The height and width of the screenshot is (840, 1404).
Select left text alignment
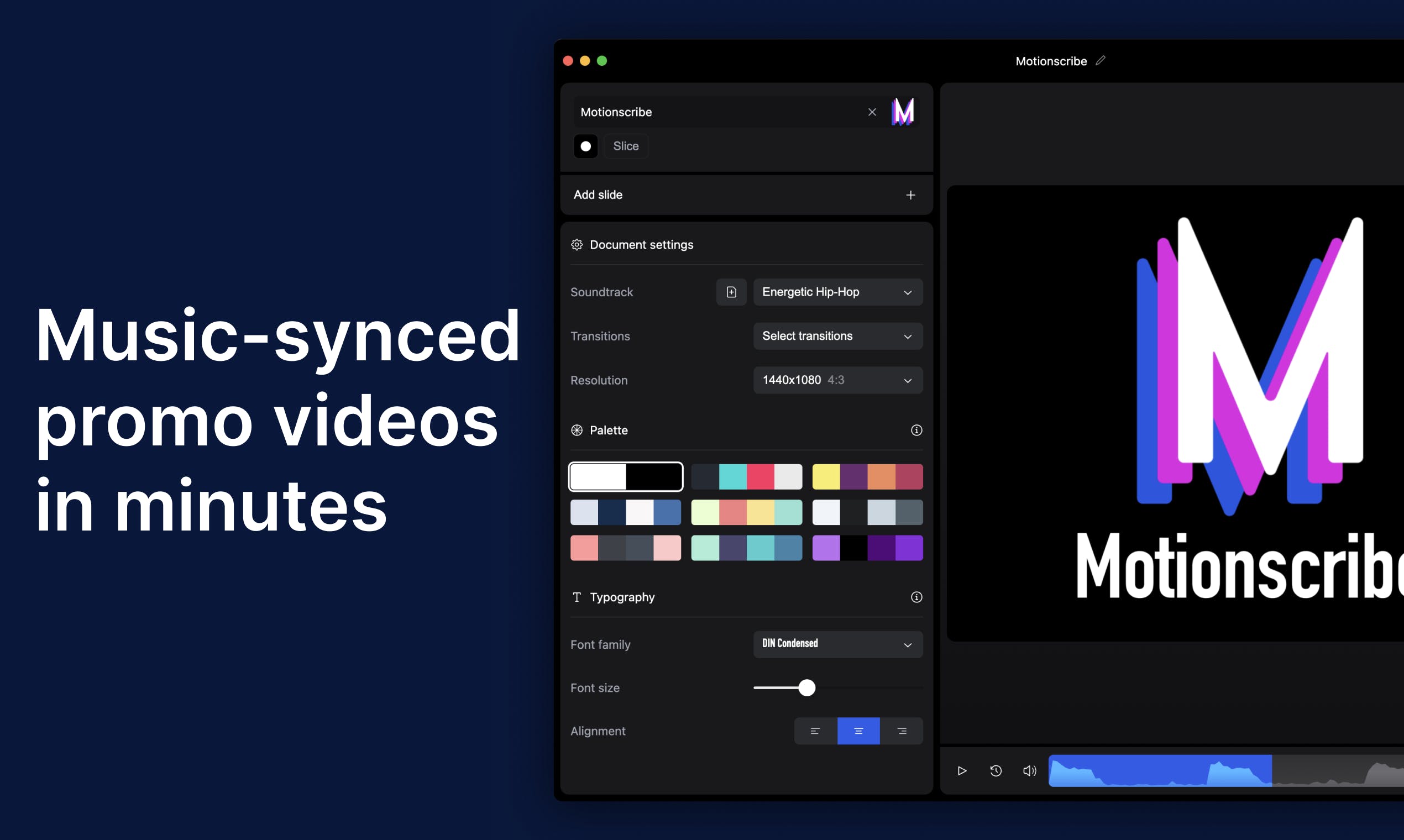[815, 731]
